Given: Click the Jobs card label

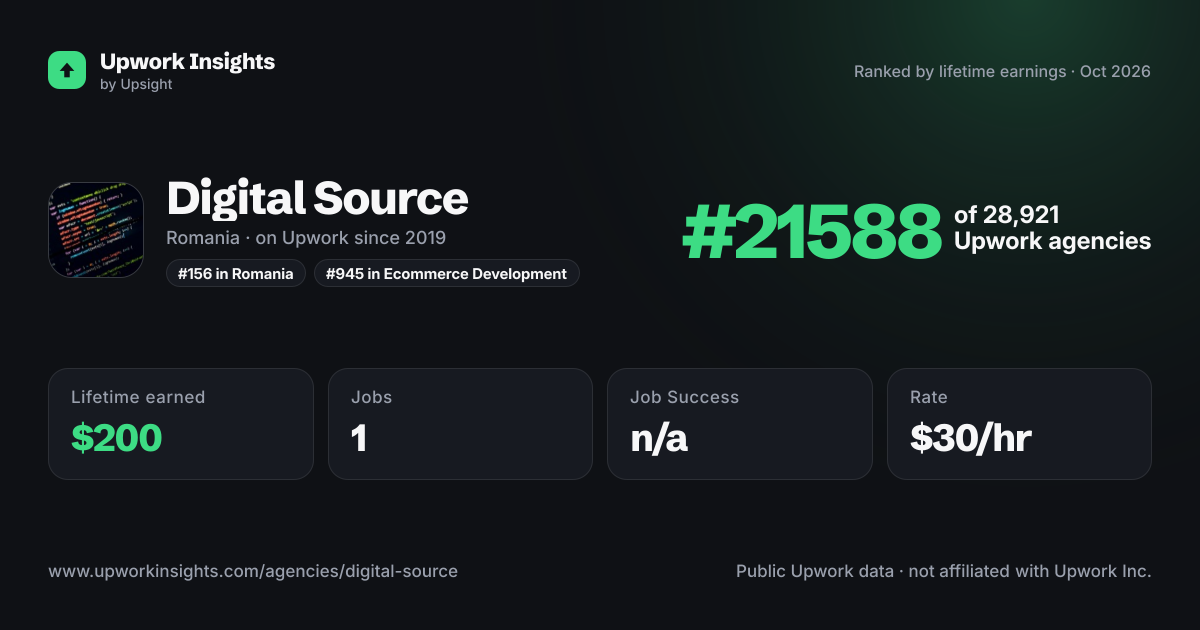Looking at the screenshot, I should [372, 397].
